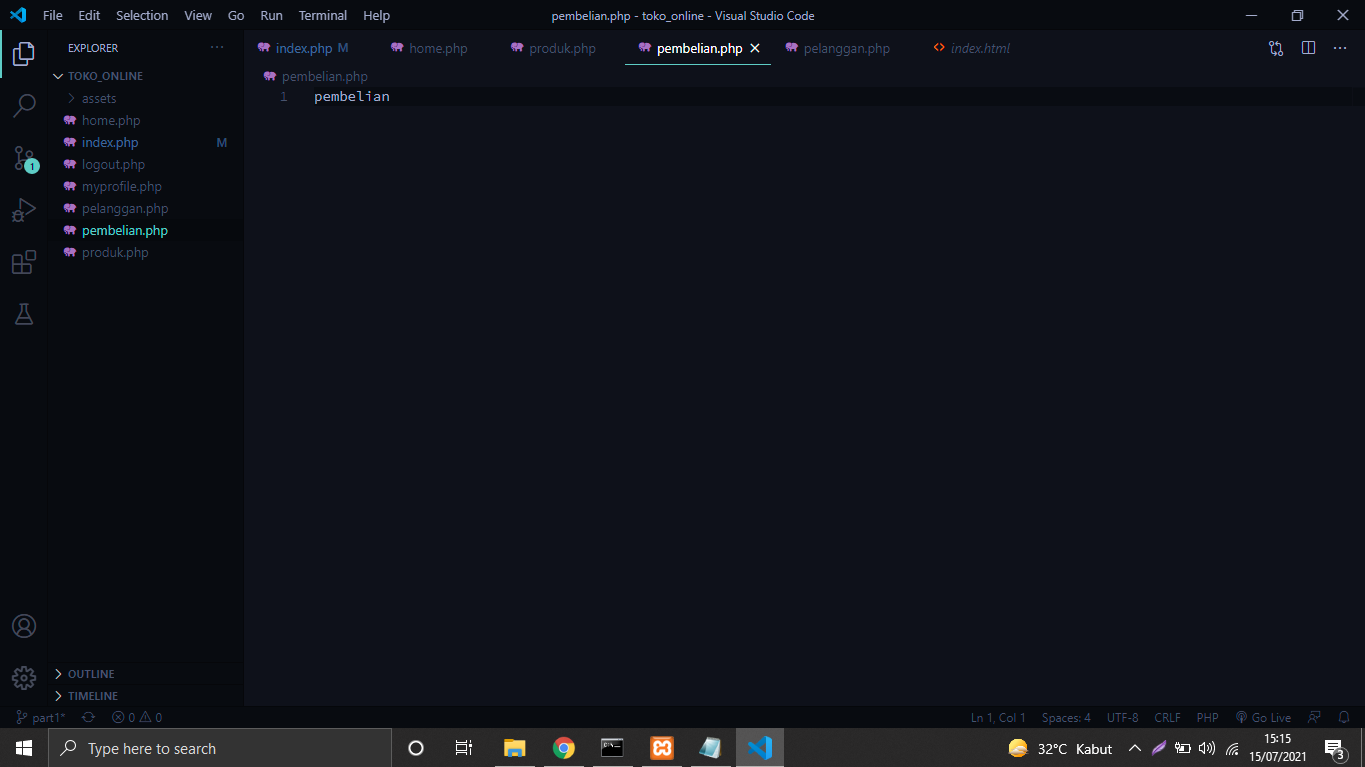Open index.php in the file tree

(x=145, y=142)
